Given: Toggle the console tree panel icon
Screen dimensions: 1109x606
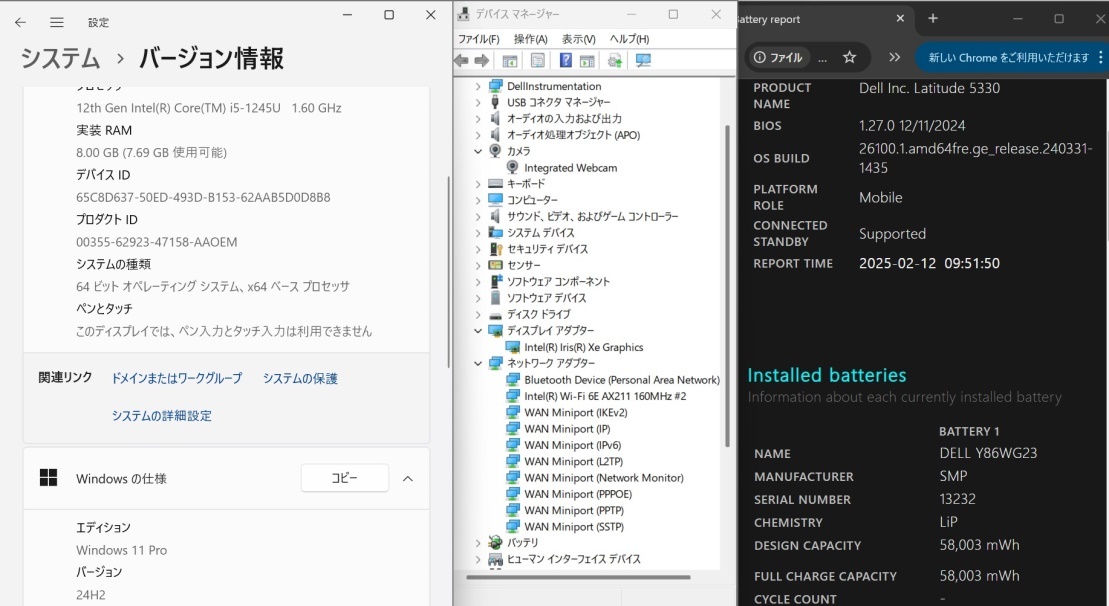Looking at the screenshot, I should click(x=508, y=60).
